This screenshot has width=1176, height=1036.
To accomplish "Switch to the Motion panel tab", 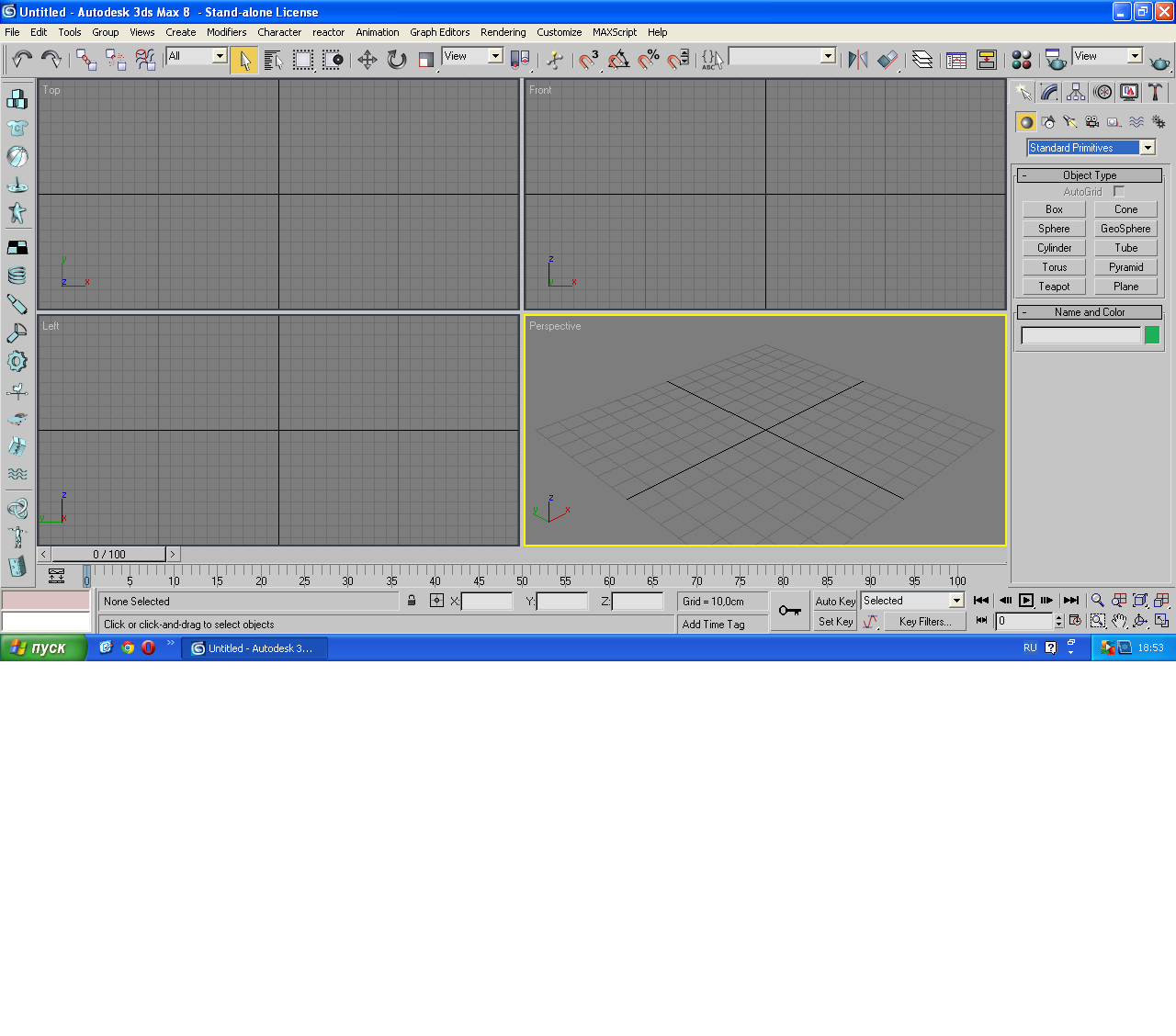I will pos(1102,92).
